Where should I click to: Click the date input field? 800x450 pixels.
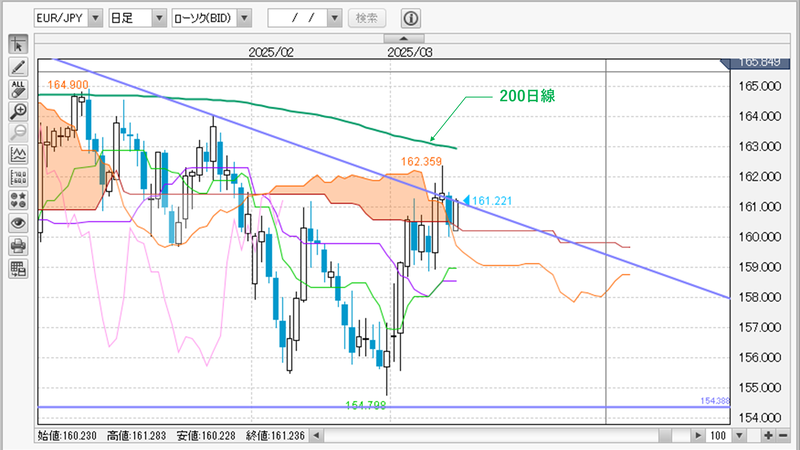(298, 18)
